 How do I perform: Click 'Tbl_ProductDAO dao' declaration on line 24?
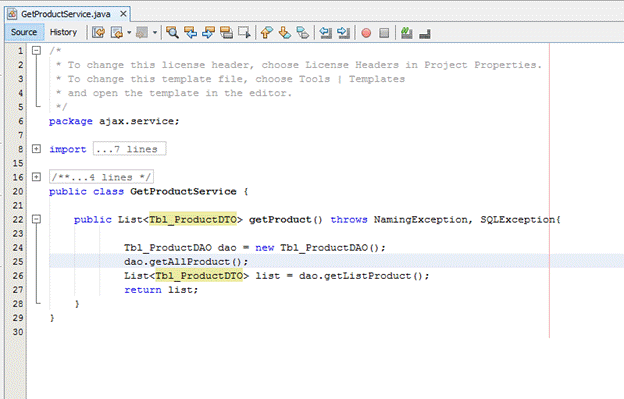(180, 247)
